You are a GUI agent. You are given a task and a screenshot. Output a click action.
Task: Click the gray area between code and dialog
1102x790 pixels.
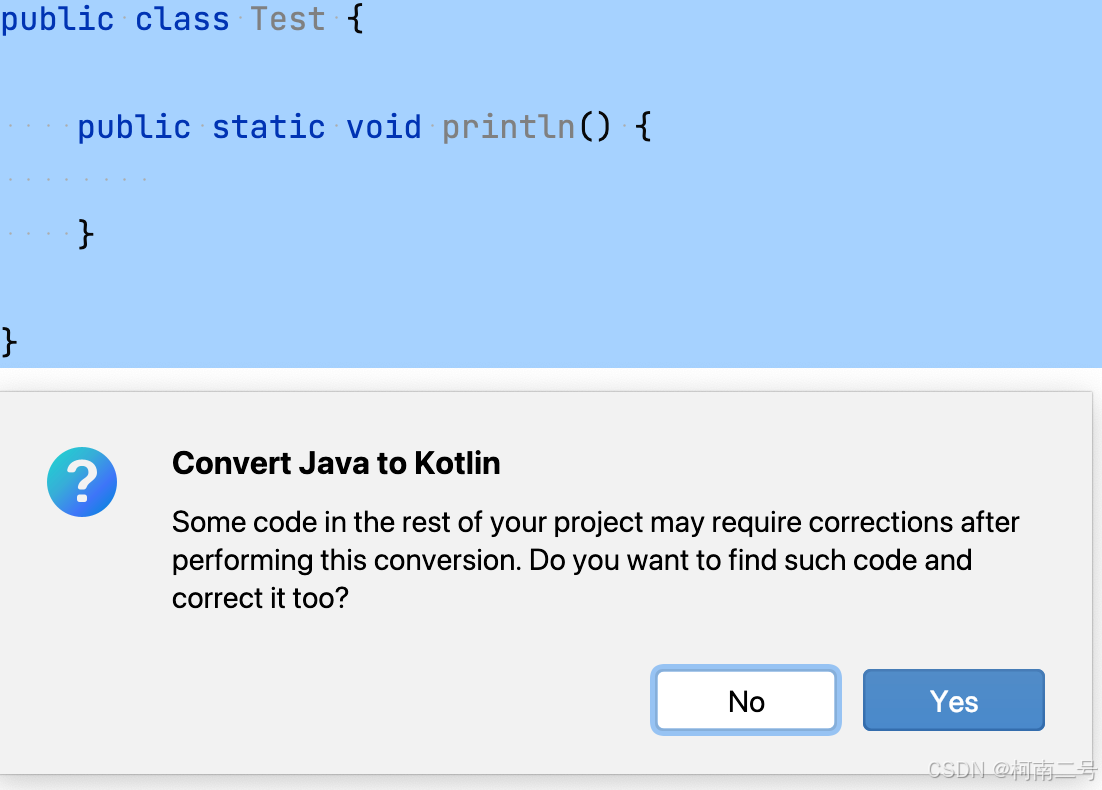point(550,380)
